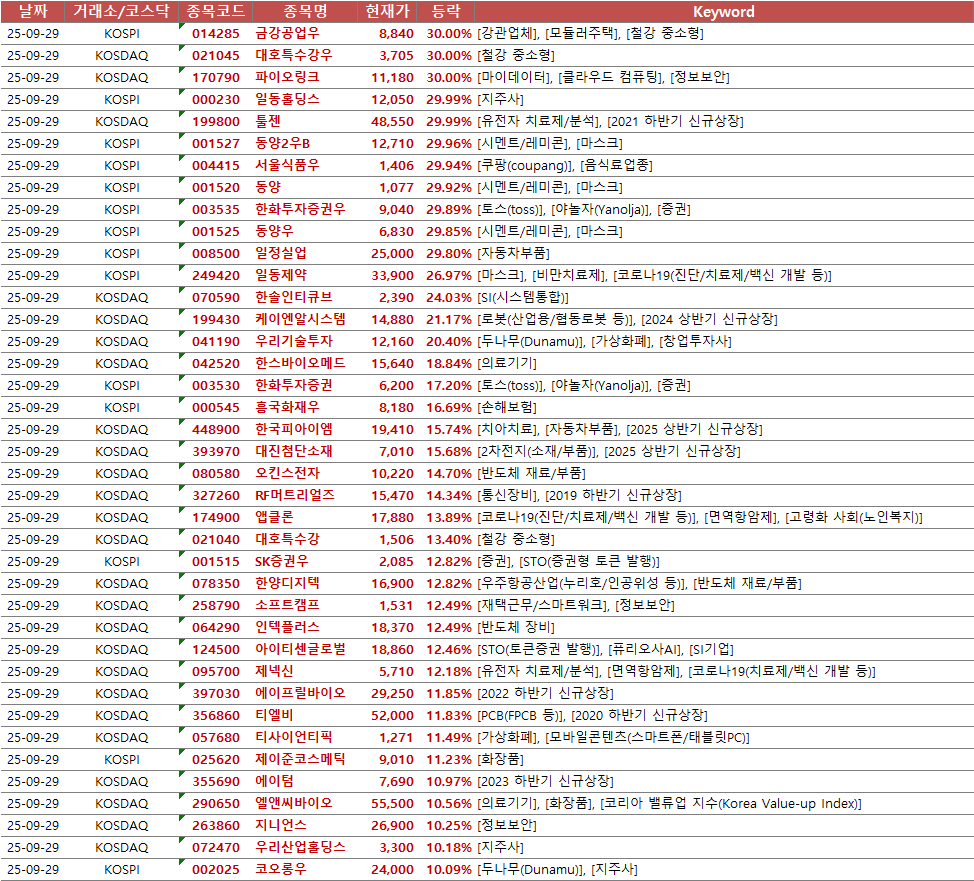Screen dimensions: 974x881
Task: Click the 종목명 column header
Action: pos(305,11)
